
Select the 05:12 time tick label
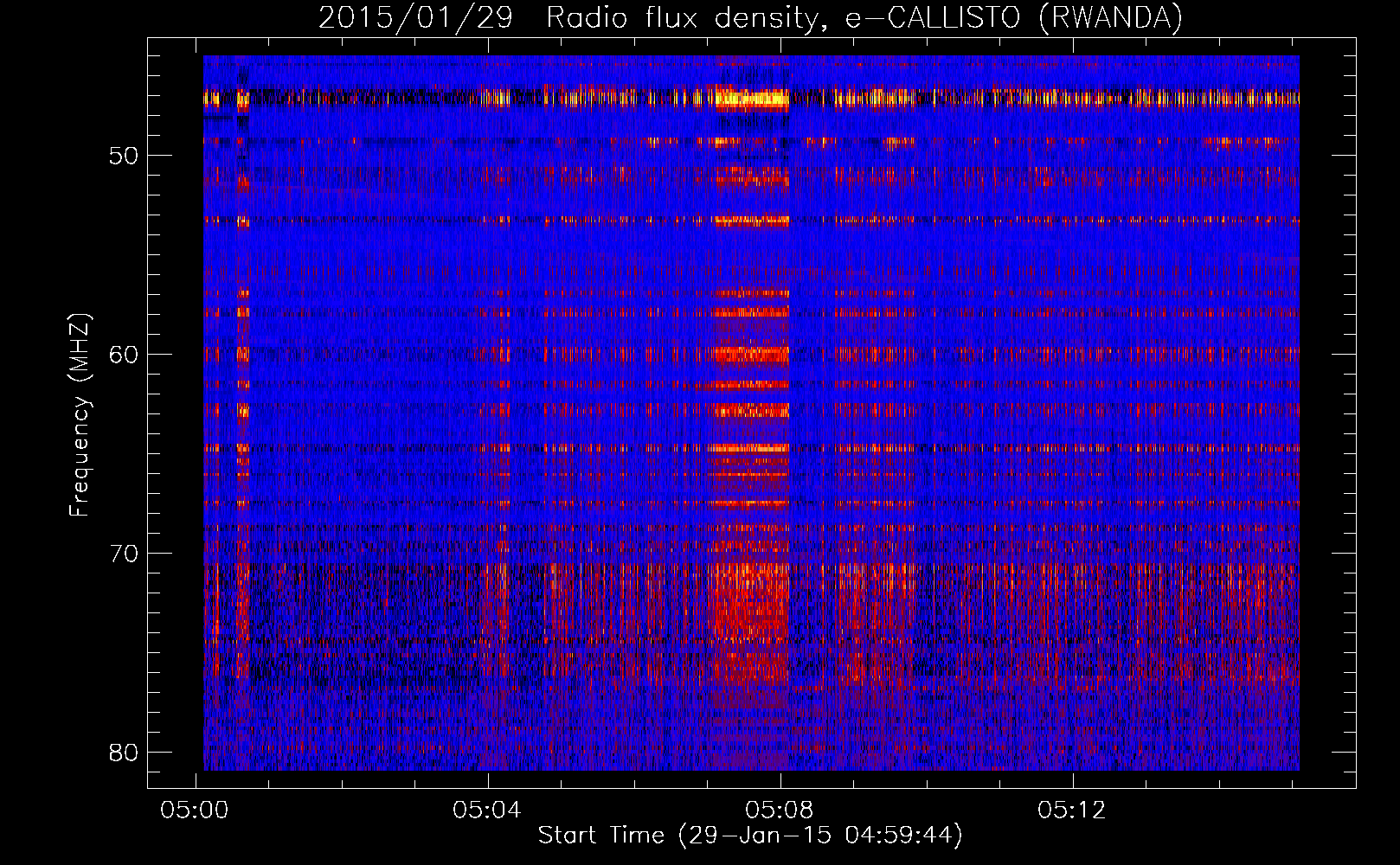coord(1072,810)
